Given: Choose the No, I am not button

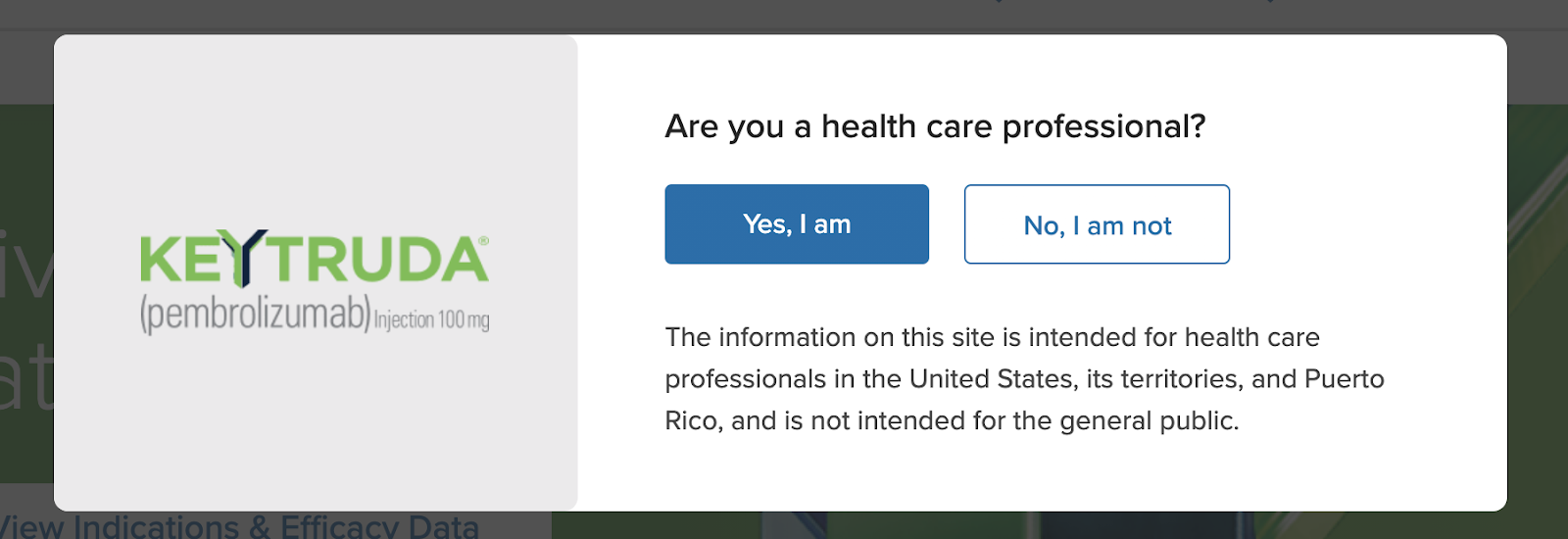Looking at the screenshot, I should tap(1097, 224).
